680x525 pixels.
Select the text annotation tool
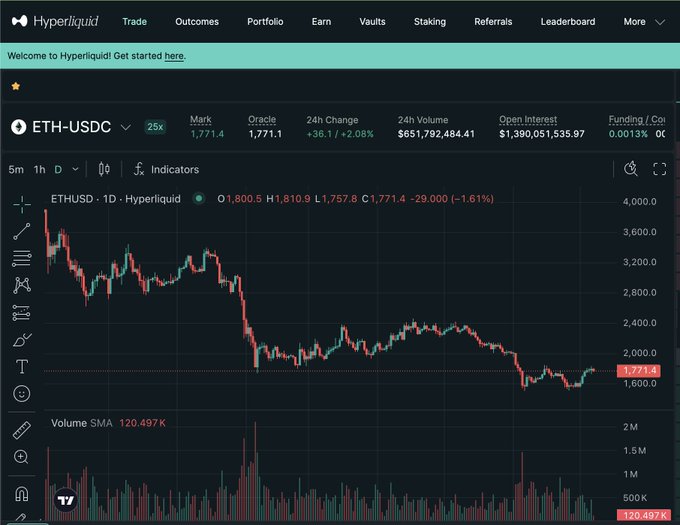[22, 367]
